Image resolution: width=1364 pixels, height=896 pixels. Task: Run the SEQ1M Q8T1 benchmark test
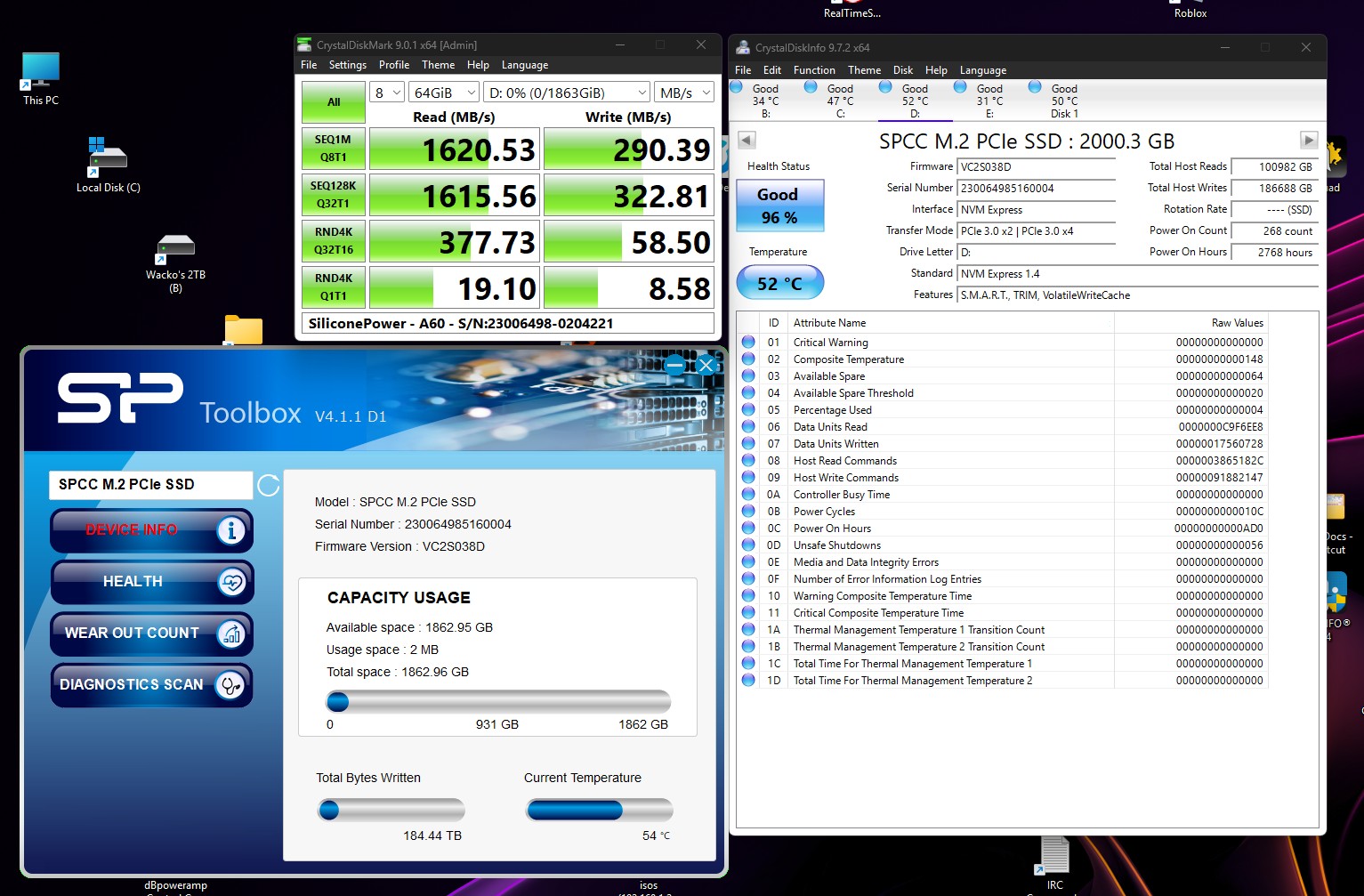point(334,149)
